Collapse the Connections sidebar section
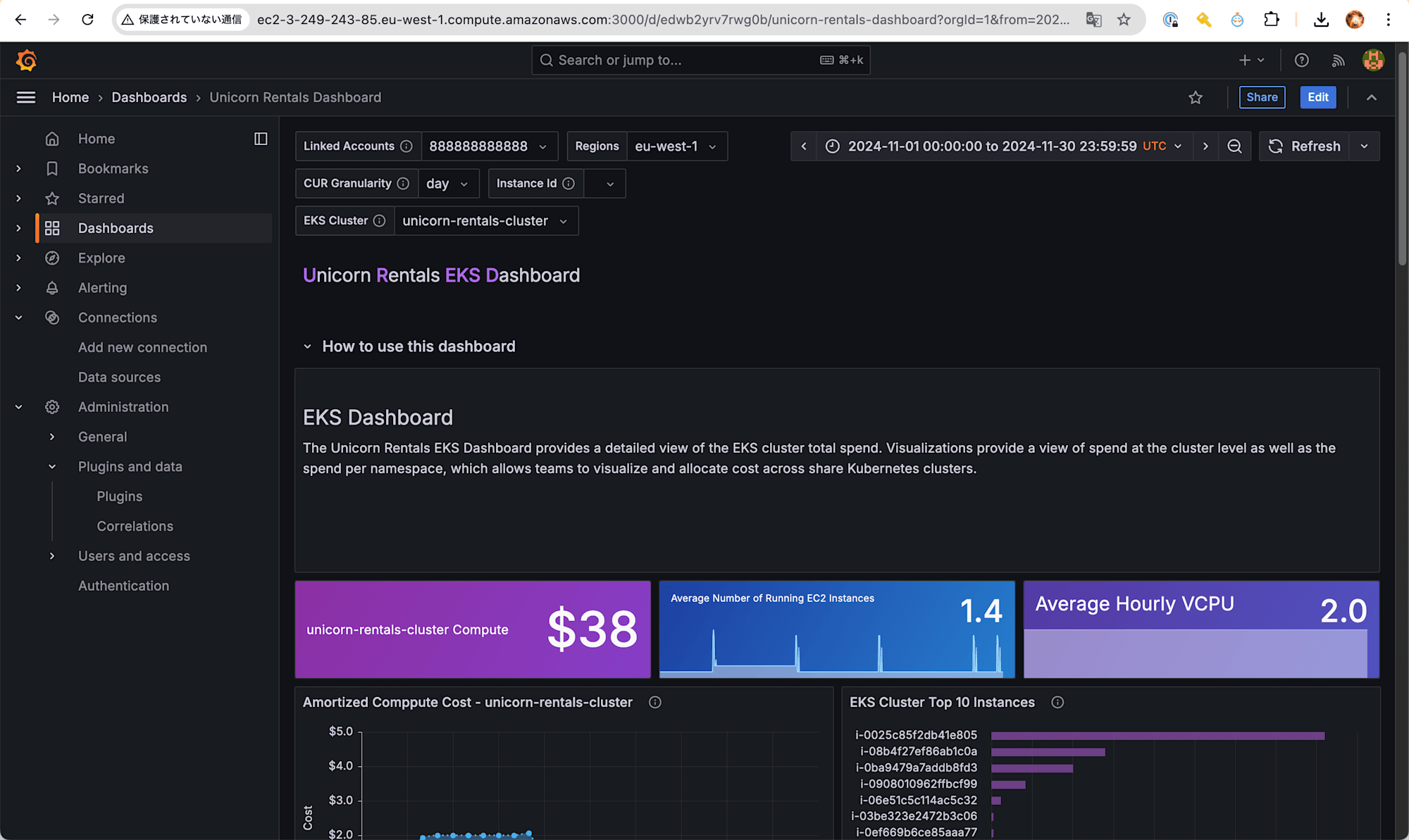Image resolution: width=1409 pixels, height=840 pixels. (19, 318)
